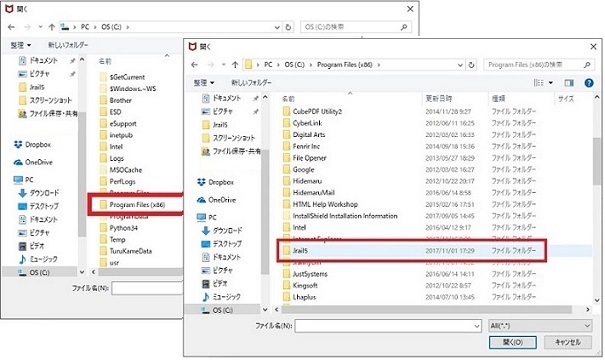Viewport: 605px width, 360px height.
Task: Click the OS (C:) search field in rear dialog
Action: tap(356, 27)
